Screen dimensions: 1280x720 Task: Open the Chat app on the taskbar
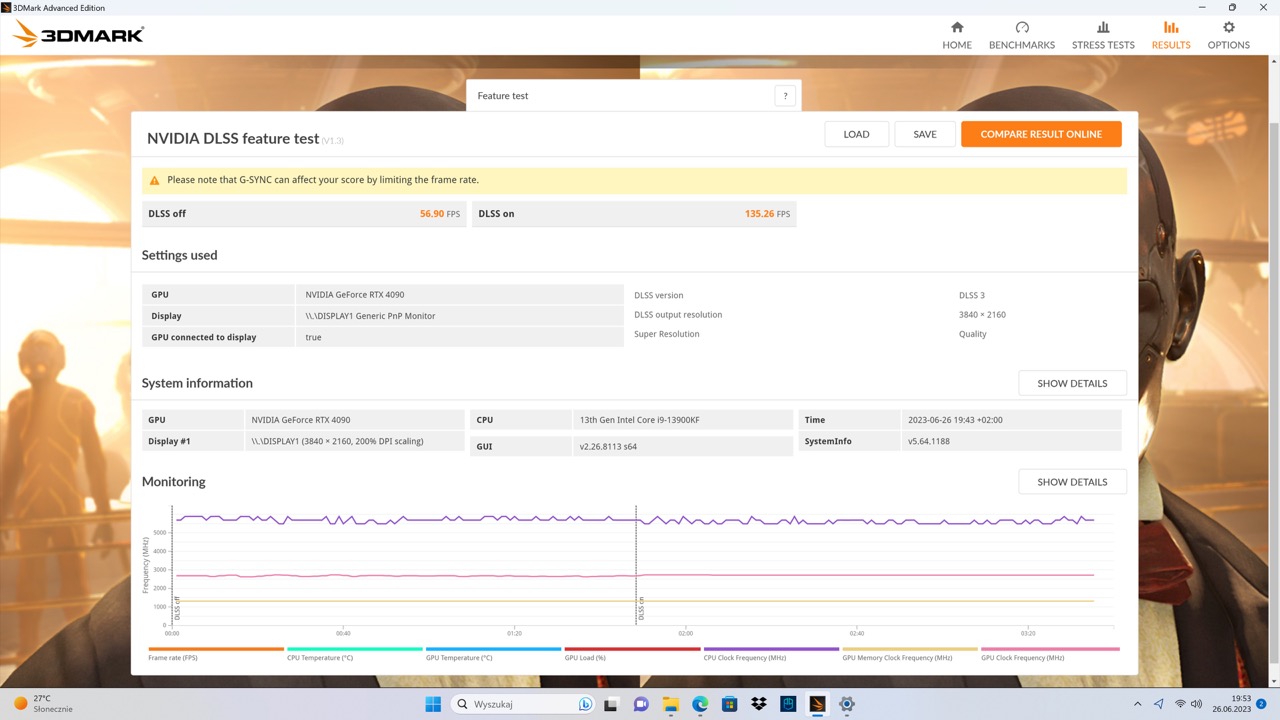[641, 704]
